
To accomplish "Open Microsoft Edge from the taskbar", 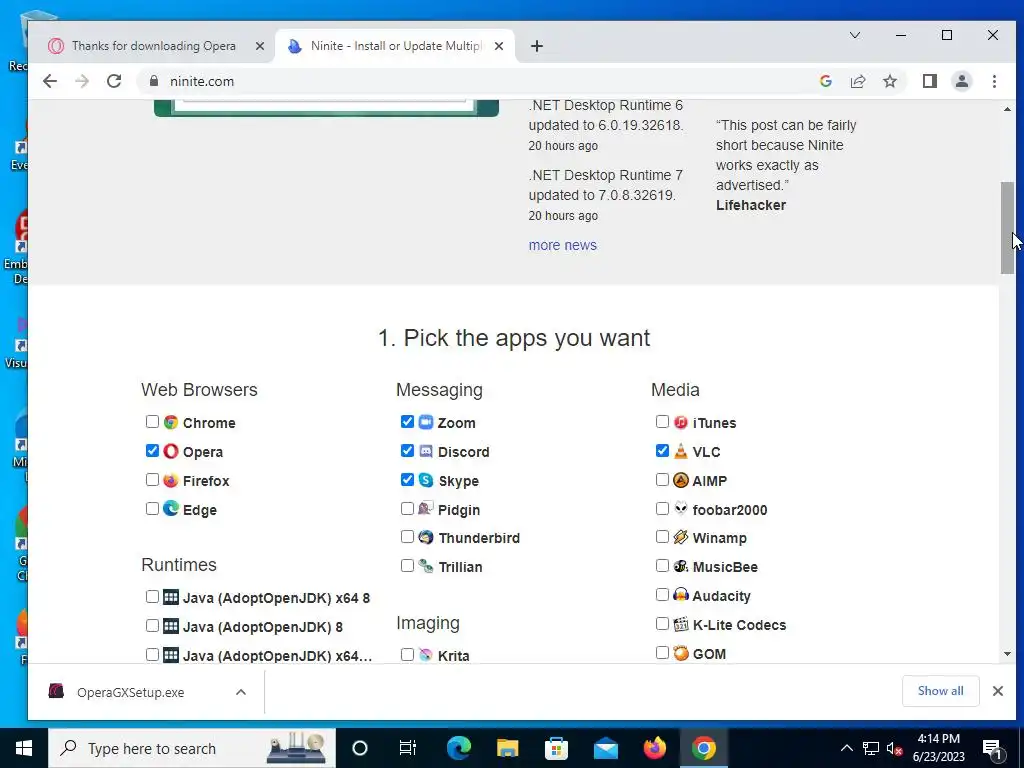I will [x=458, y=748].
